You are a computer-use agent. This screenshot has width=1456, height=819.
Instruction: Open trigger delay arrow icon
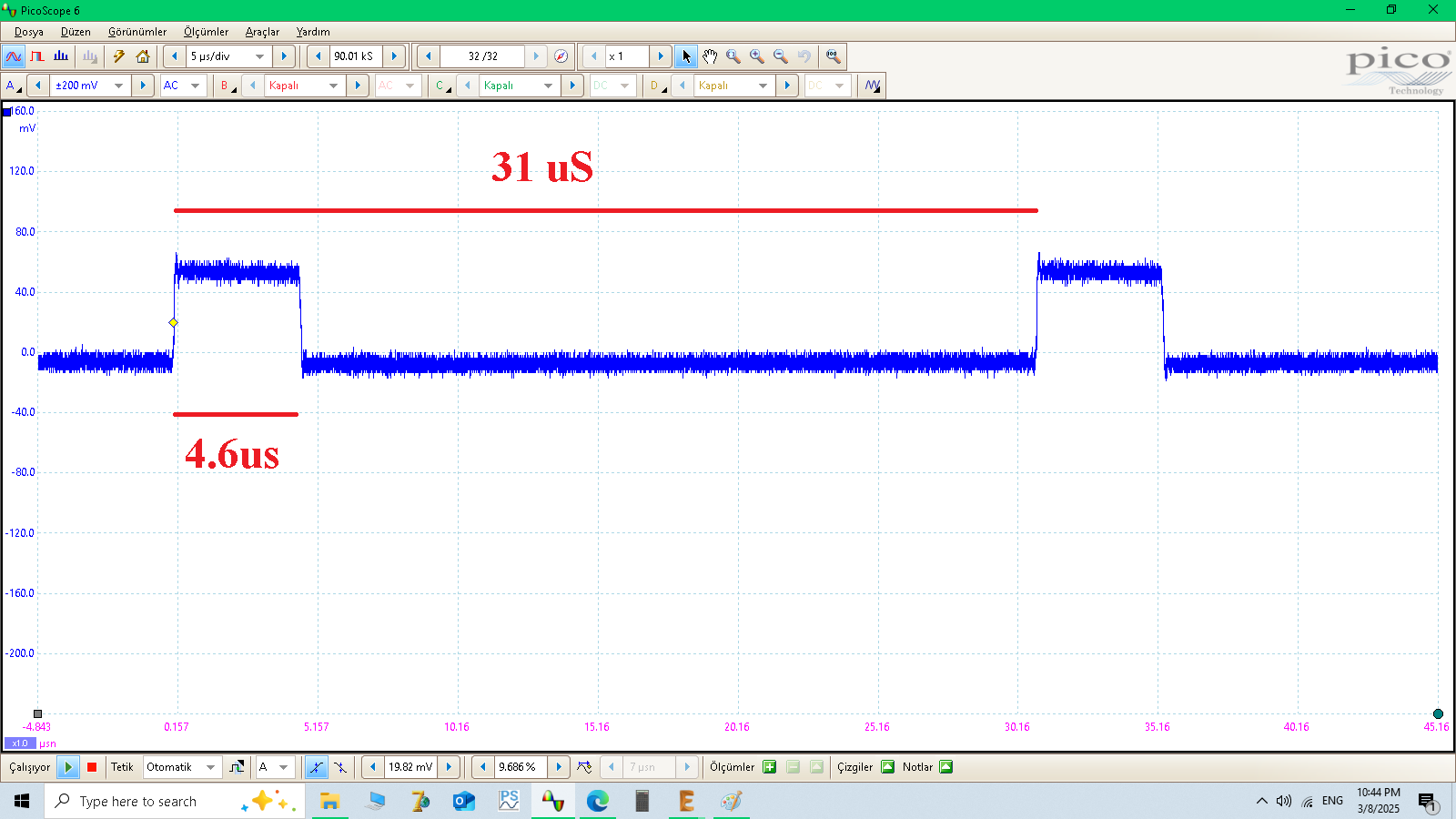[x=584, y=767]
